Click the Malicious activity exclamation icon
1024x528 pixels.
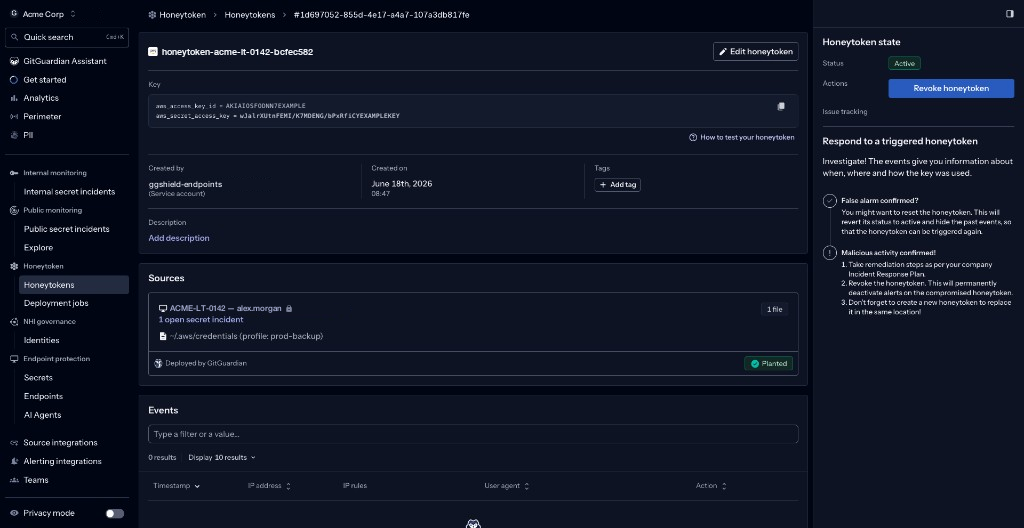coord(829,252)
